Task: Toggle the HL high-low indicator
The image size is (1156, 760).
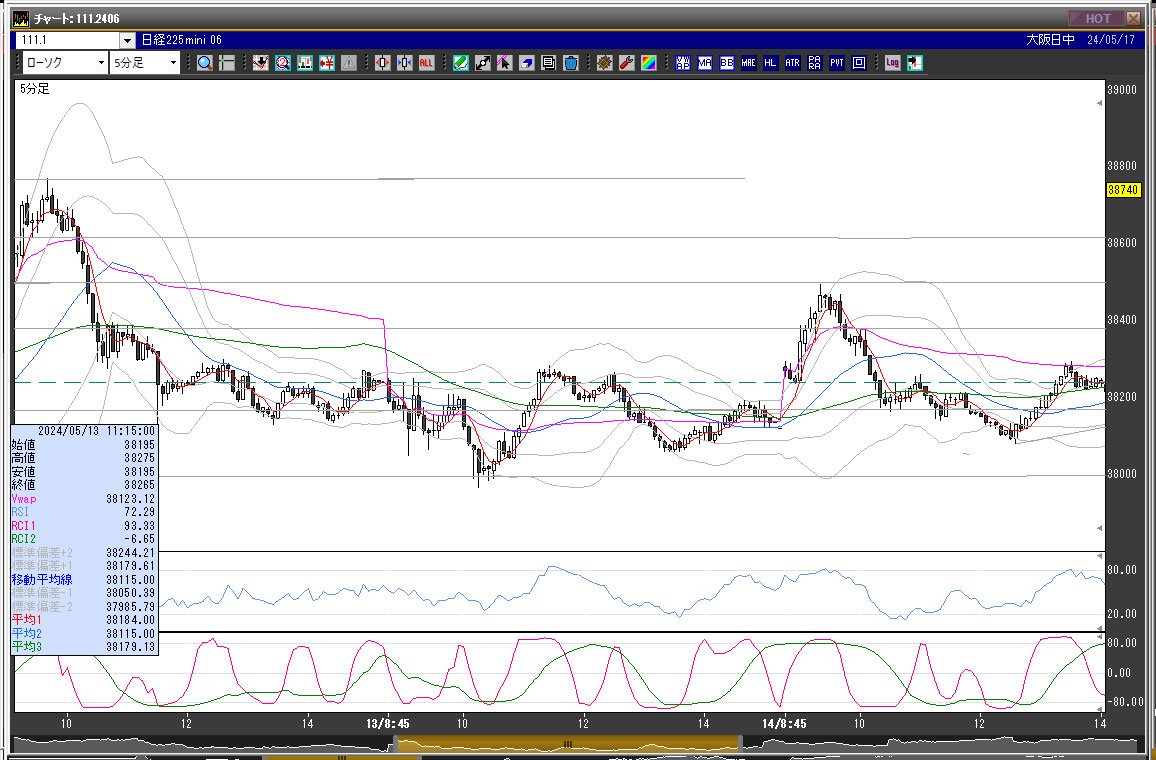Action: 770,63
